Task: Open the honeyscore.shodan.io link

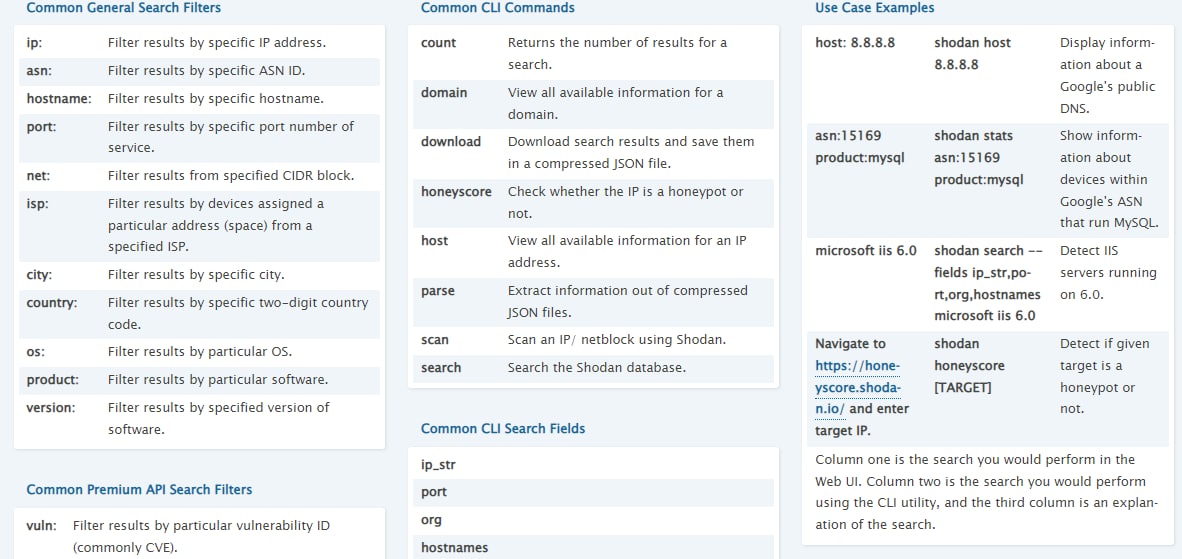Action: 857,387
